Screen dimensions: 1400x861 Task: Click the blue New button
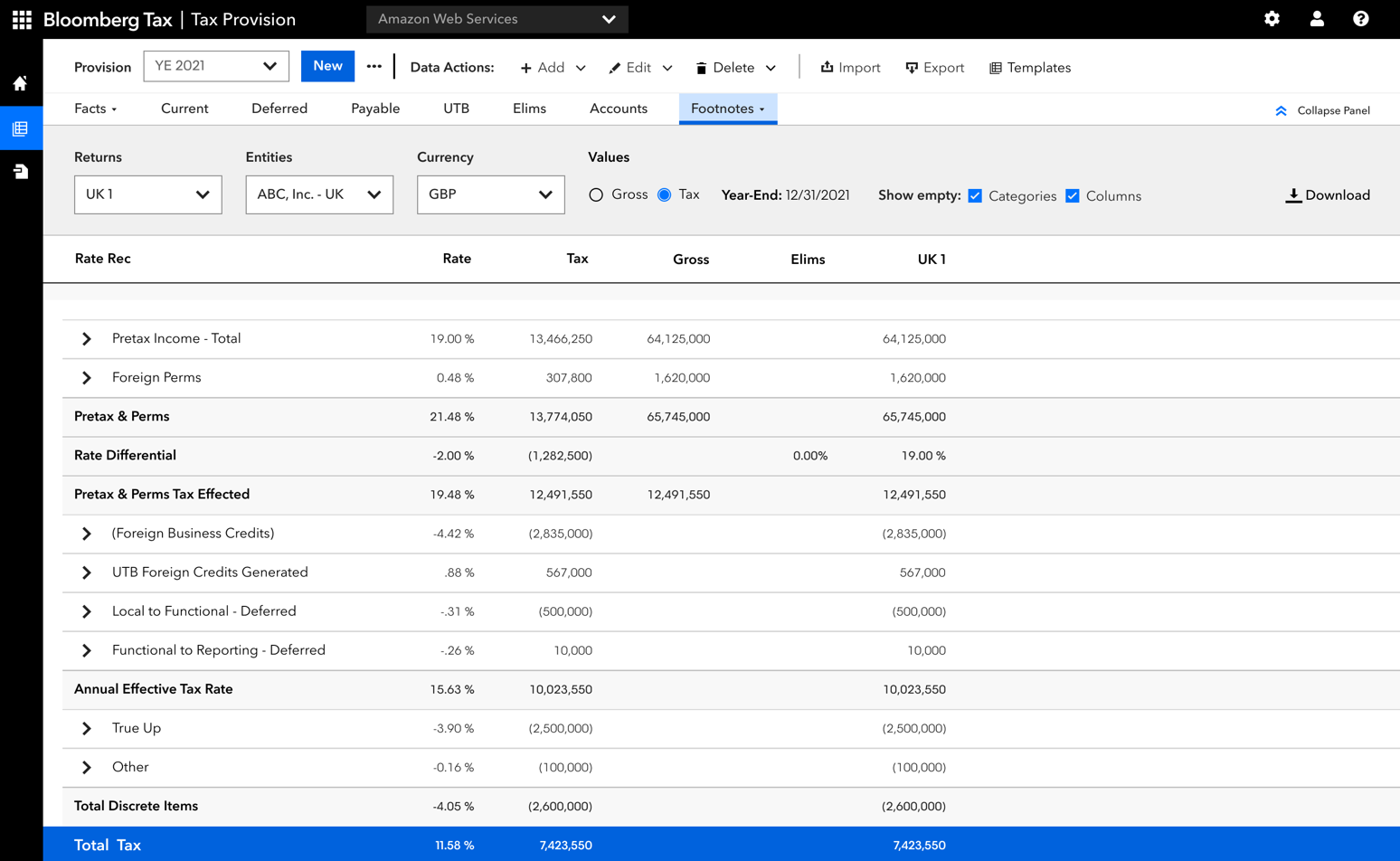[x=327, y=66]
